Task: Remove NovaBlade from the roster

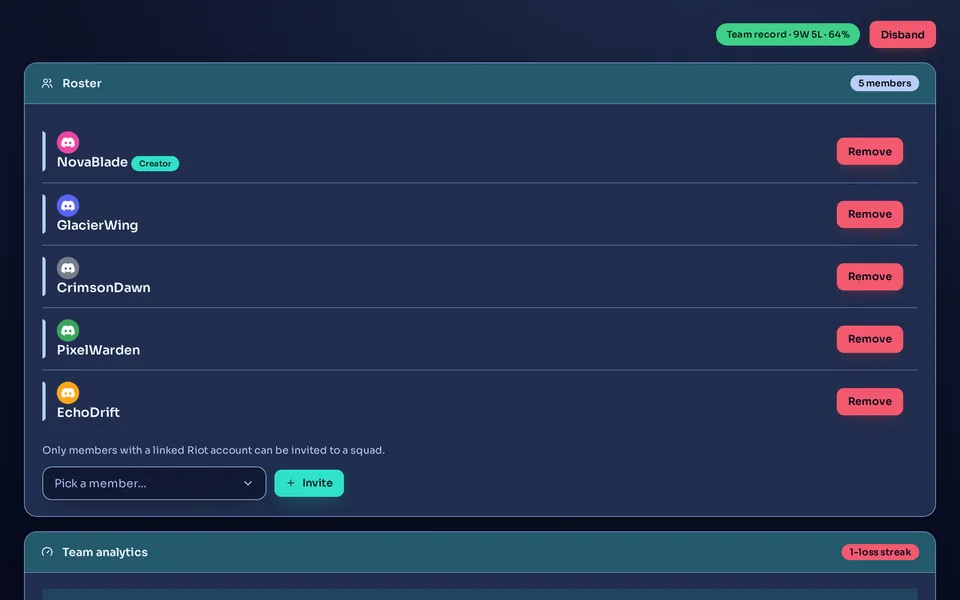Action: tap(869, 151)
